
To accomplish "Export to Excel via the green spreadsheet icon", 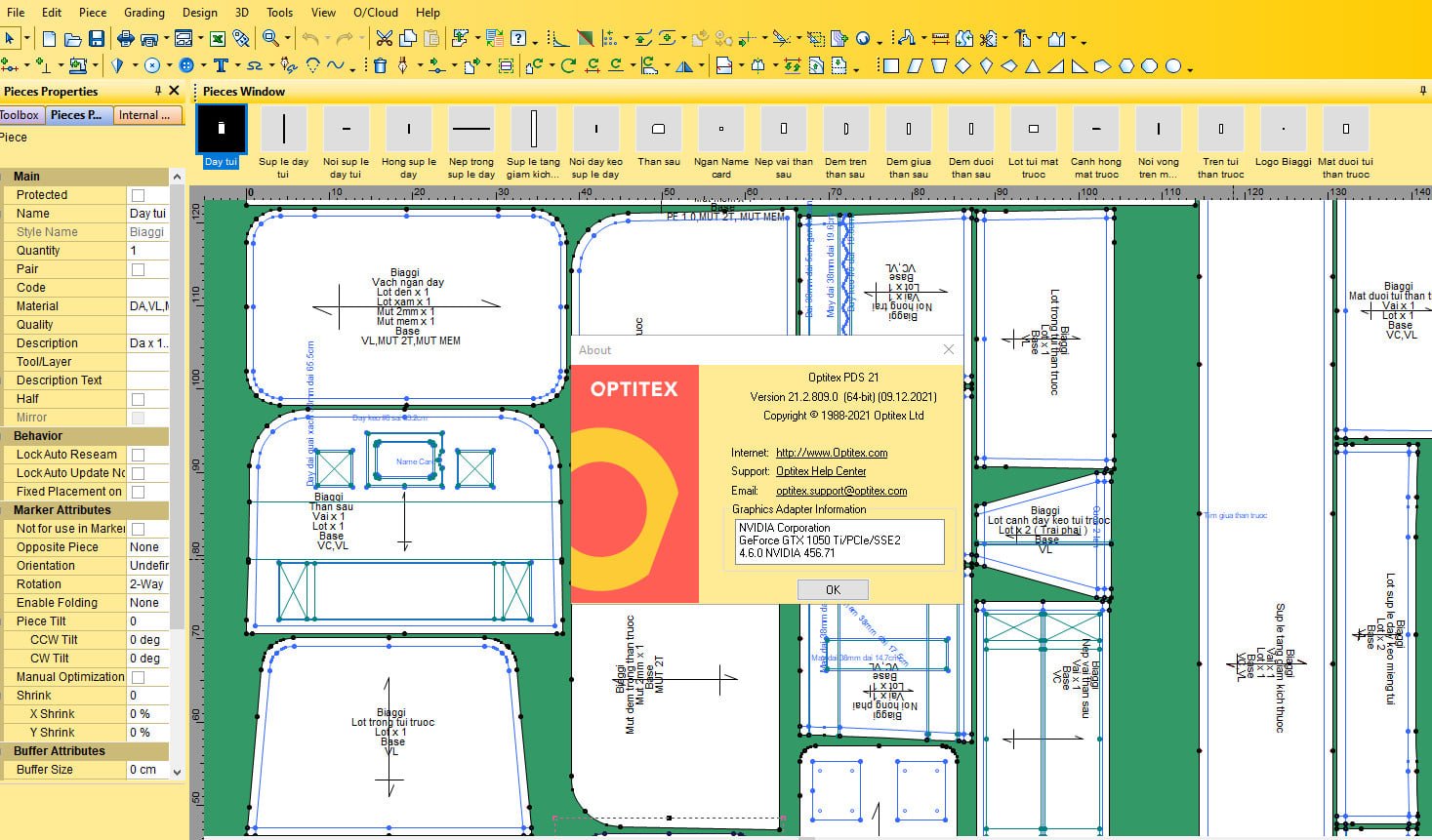I will (218, 39).
